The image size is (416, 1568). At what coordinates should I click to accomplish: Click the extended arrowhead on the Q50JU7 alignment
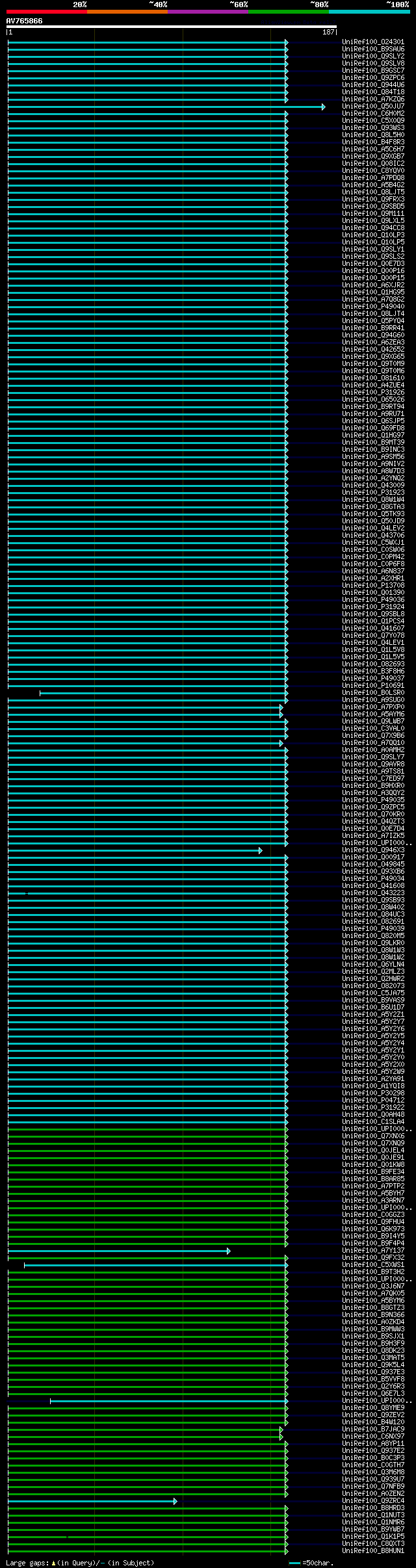point(323,107)
